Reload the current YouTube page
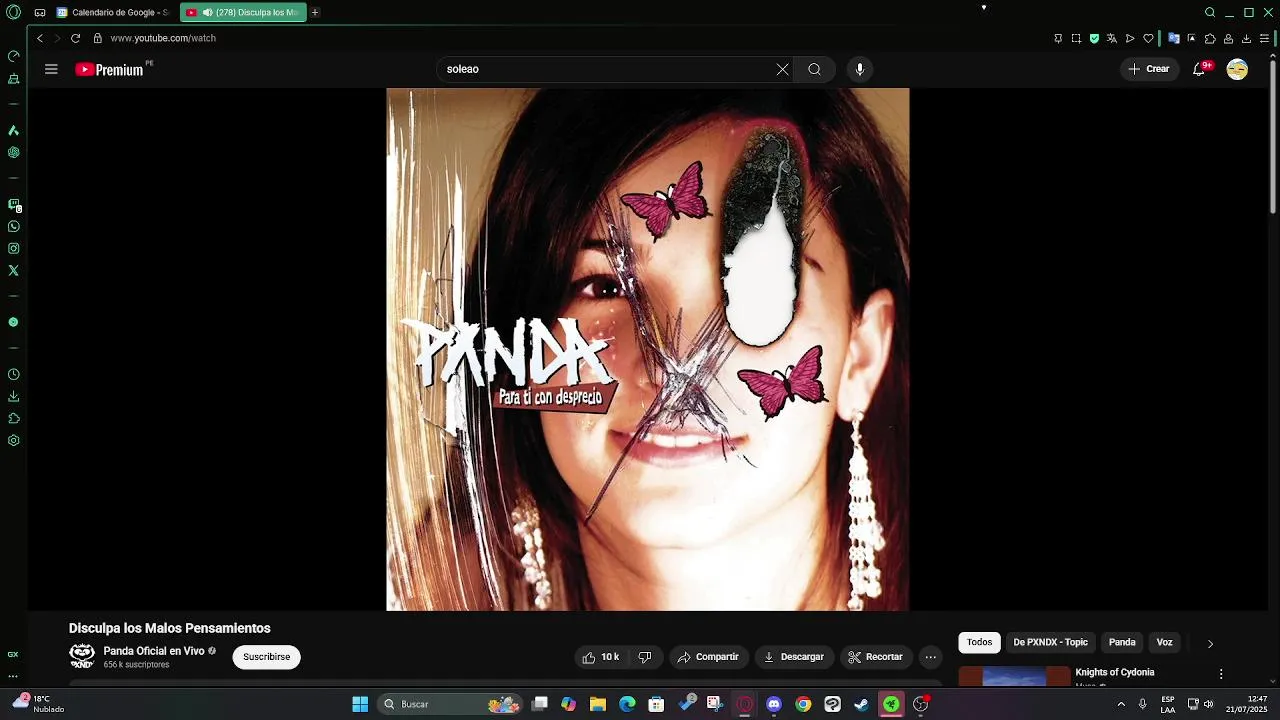 [75, 38]
